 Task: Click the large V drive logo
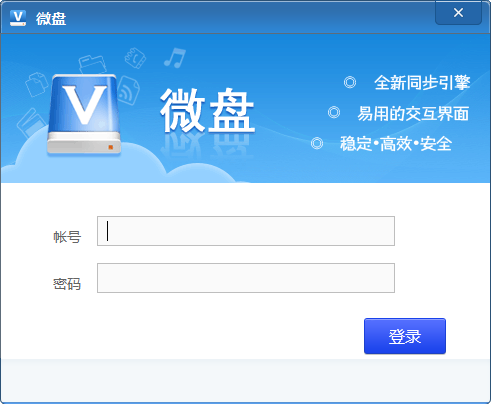pyautogui.click(x=84, y=115)
